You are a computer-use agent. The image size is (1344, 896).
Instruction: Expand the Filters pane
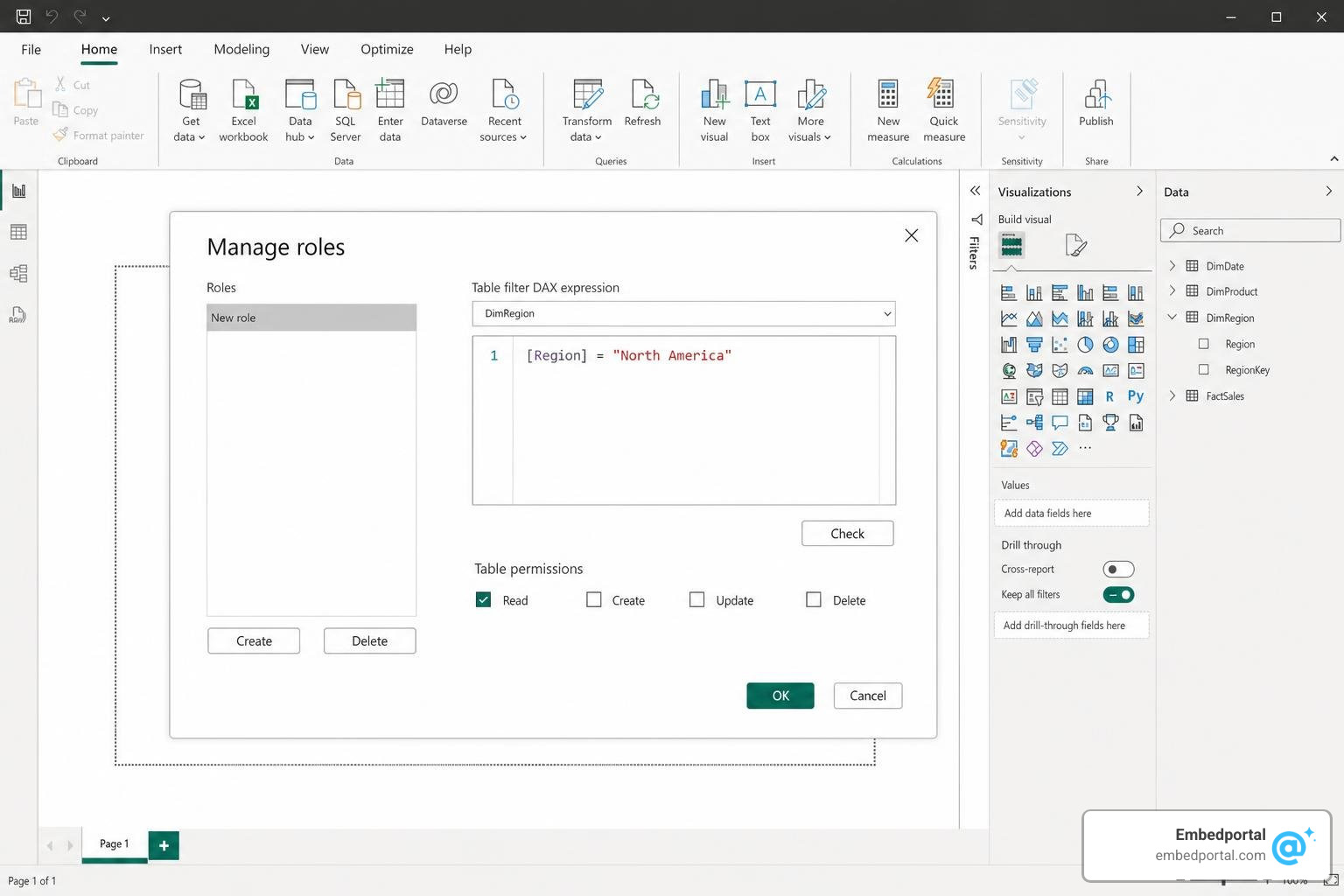(975, 191)
